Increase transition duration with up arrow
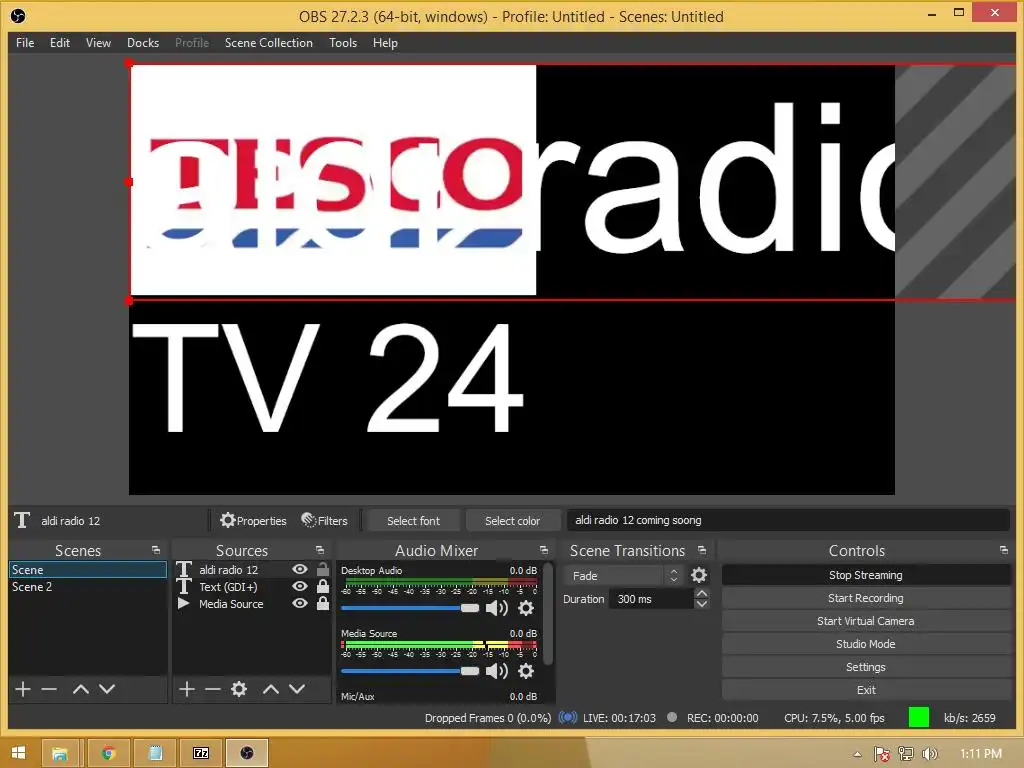 (701, 594)
